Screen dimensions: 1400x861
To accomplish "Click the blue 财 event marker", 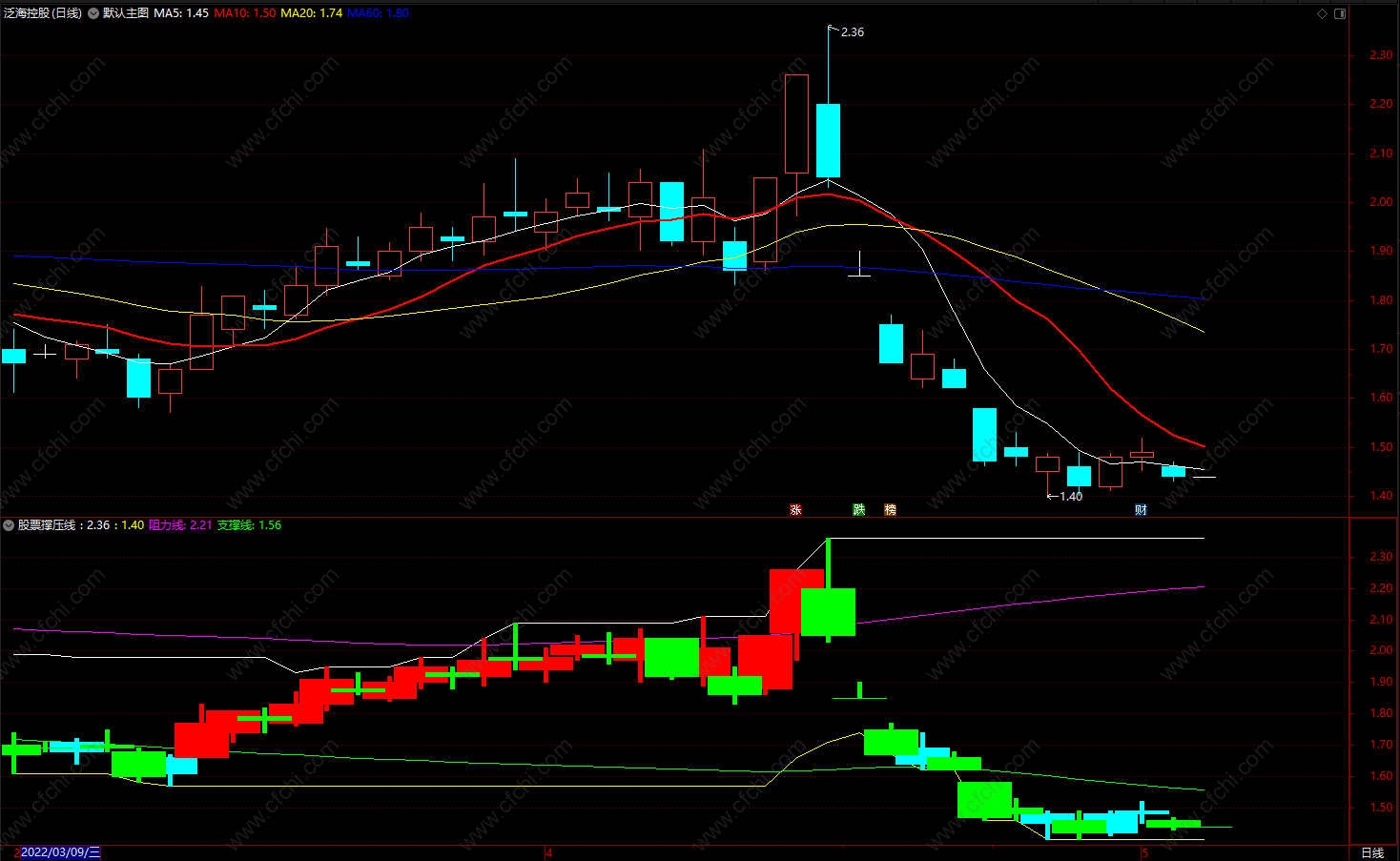I will [1141, 510].
